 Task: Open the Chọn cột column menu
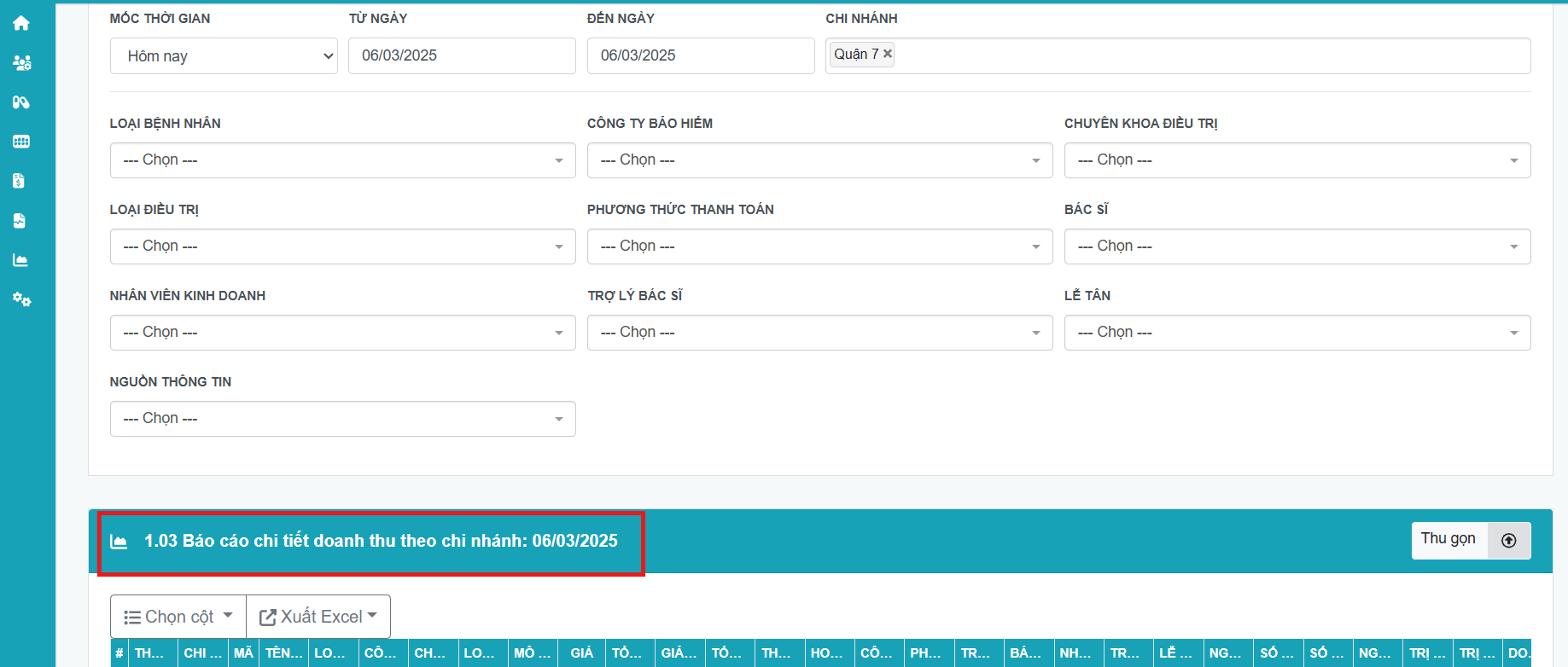click(x=178, y=617)
